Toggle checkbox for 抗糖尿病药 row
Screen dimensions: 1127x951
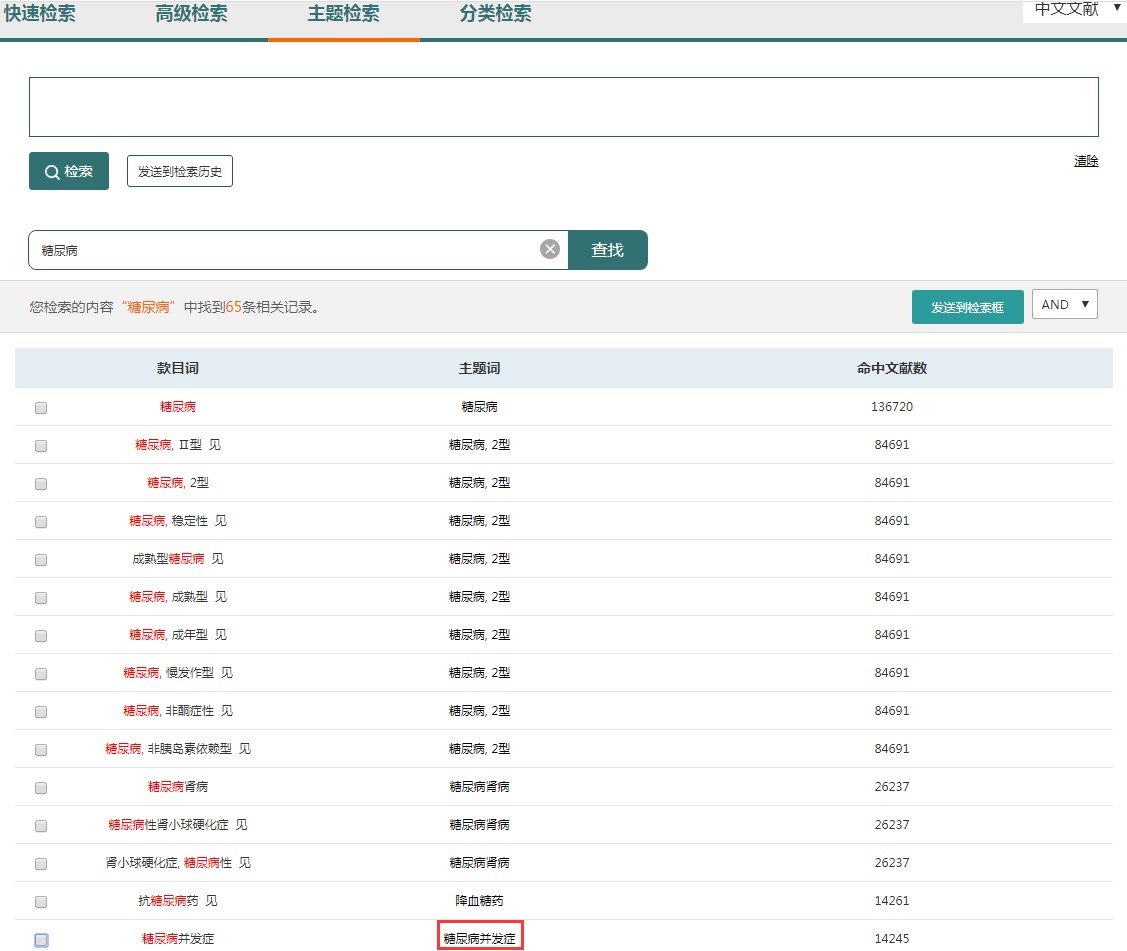pyautogui.click(x=41, y=902)
